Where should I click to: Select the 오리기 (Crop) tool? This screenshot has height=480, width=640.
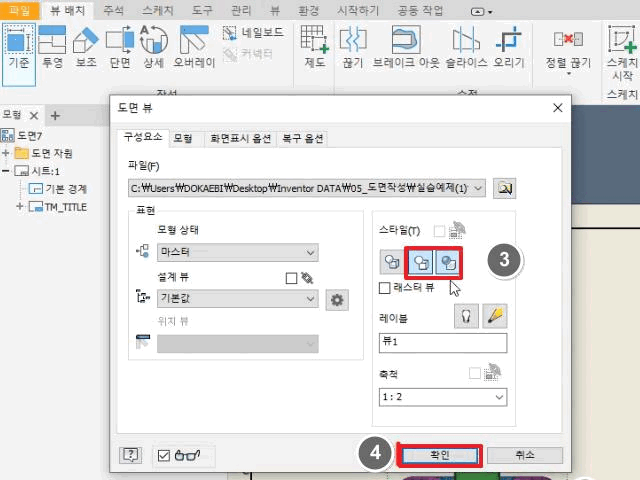point(509,47)
